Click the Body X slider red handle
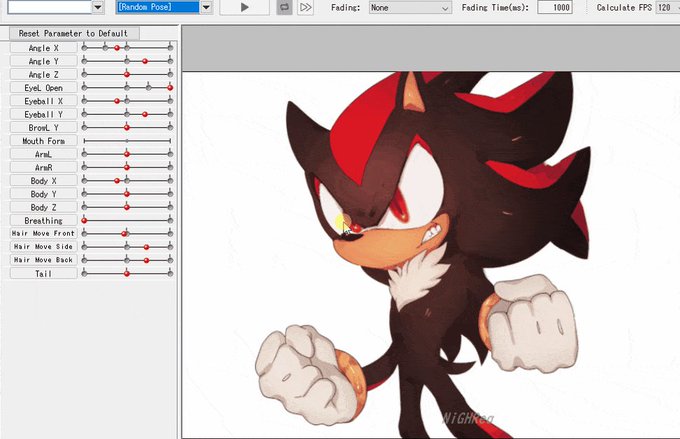The image size is (680, 439). click(x=117, y=180)
